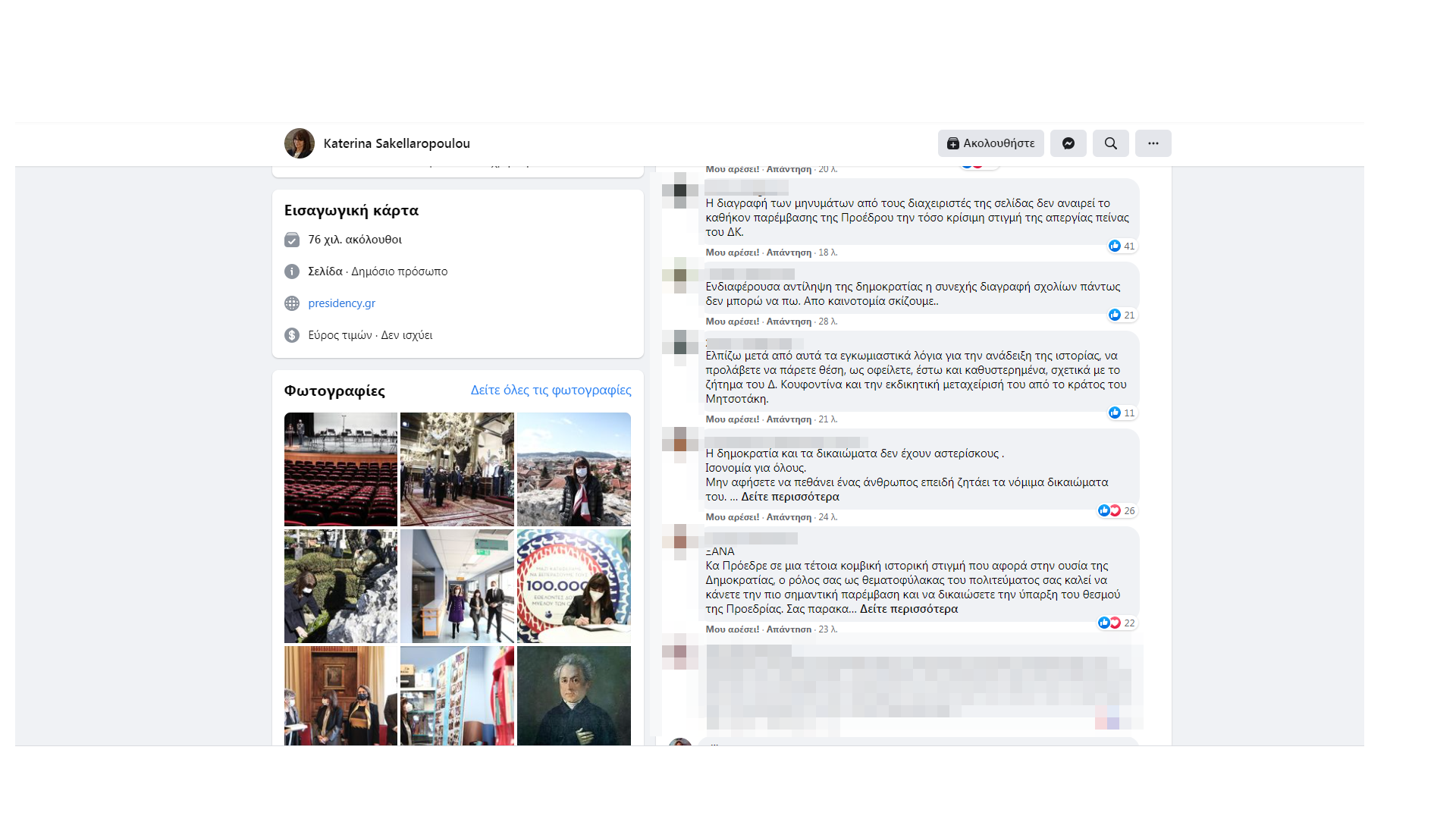Like the comment posted 23 λ. ago

pos(732,629)
